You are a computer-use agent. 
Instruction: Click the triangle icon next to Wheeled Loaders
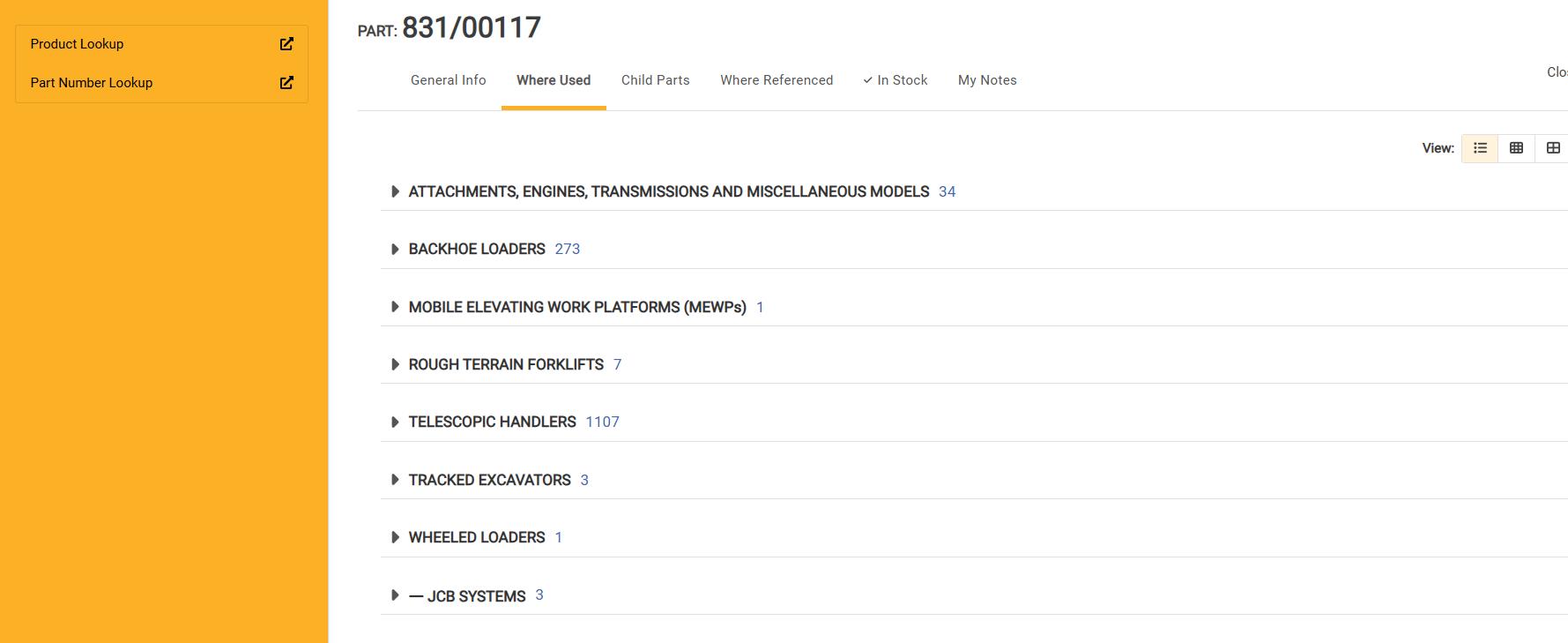tap(395, 537)
